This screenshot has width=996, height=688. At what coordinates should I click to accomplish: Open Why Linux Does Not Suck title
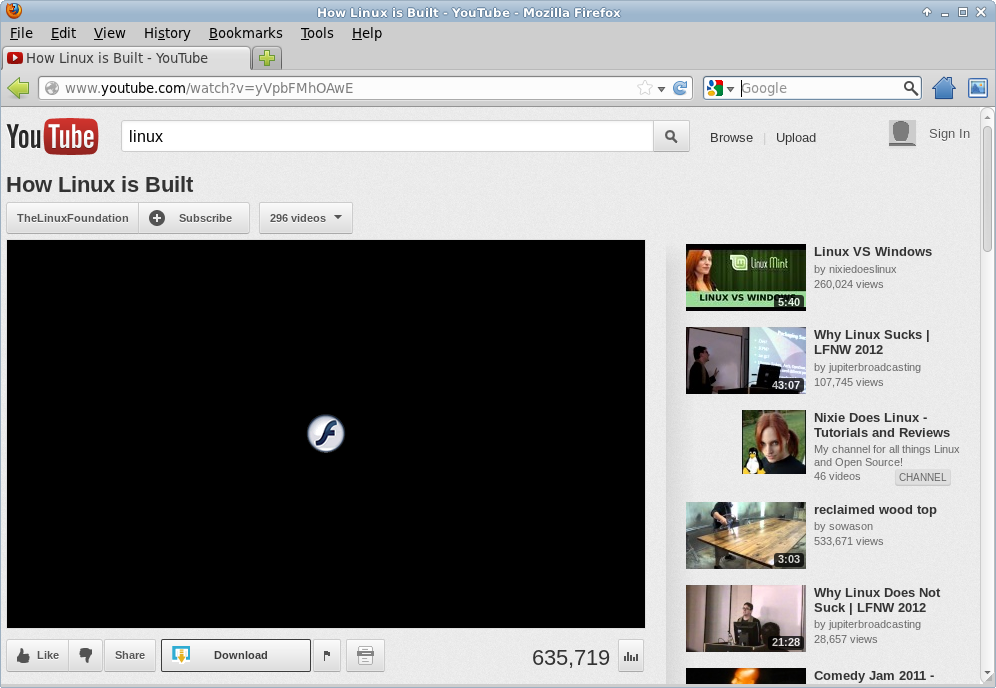click(877, 600)
